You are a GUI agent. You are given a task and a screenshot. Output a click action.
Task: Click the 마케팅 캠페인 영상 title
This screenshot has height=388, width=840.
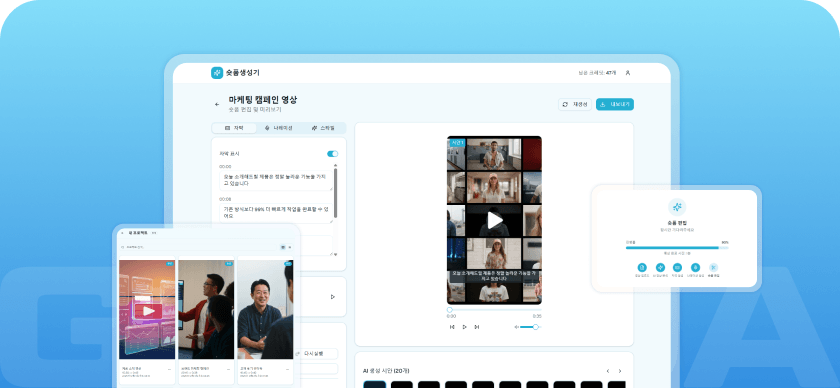coord(263,100)
